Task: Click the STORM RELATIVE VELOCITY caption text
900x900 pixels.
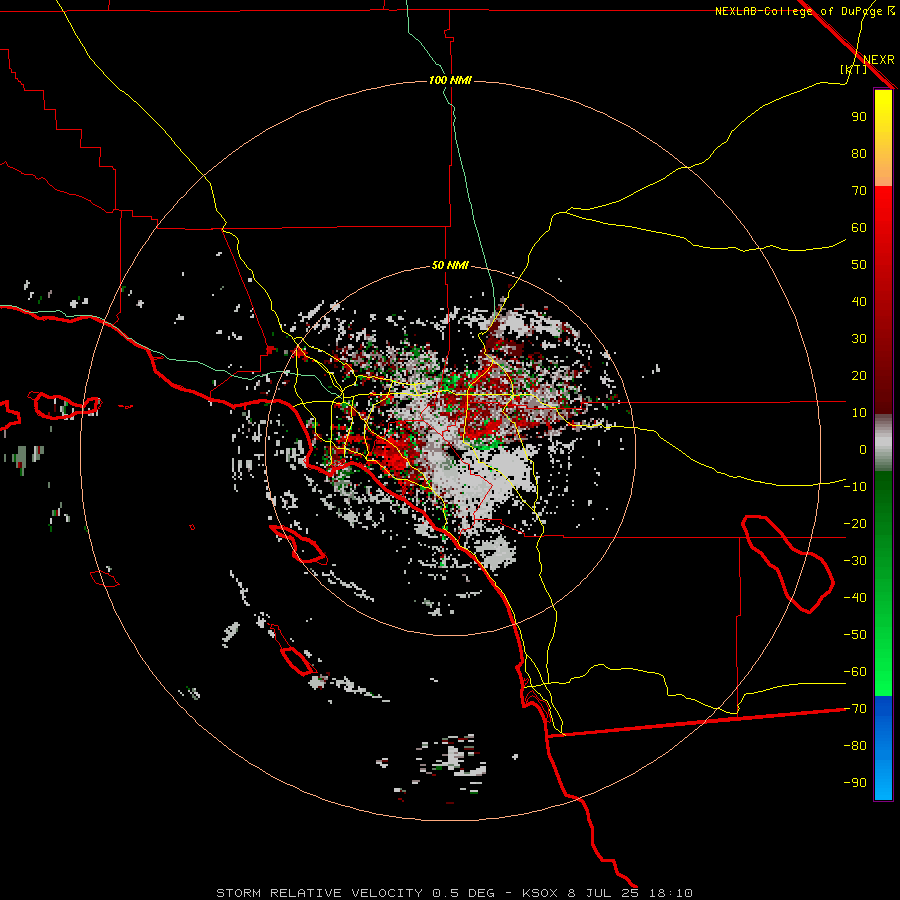Action: click(322, 893)
